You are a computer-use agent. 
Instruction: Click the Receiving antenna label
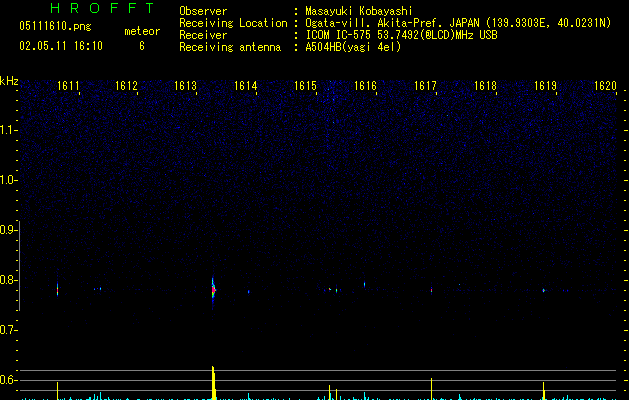[x=230, y=47]
